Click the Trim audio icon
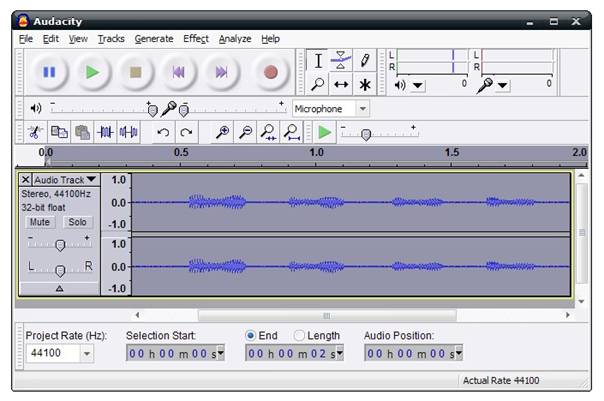 [x=105, y=132]
